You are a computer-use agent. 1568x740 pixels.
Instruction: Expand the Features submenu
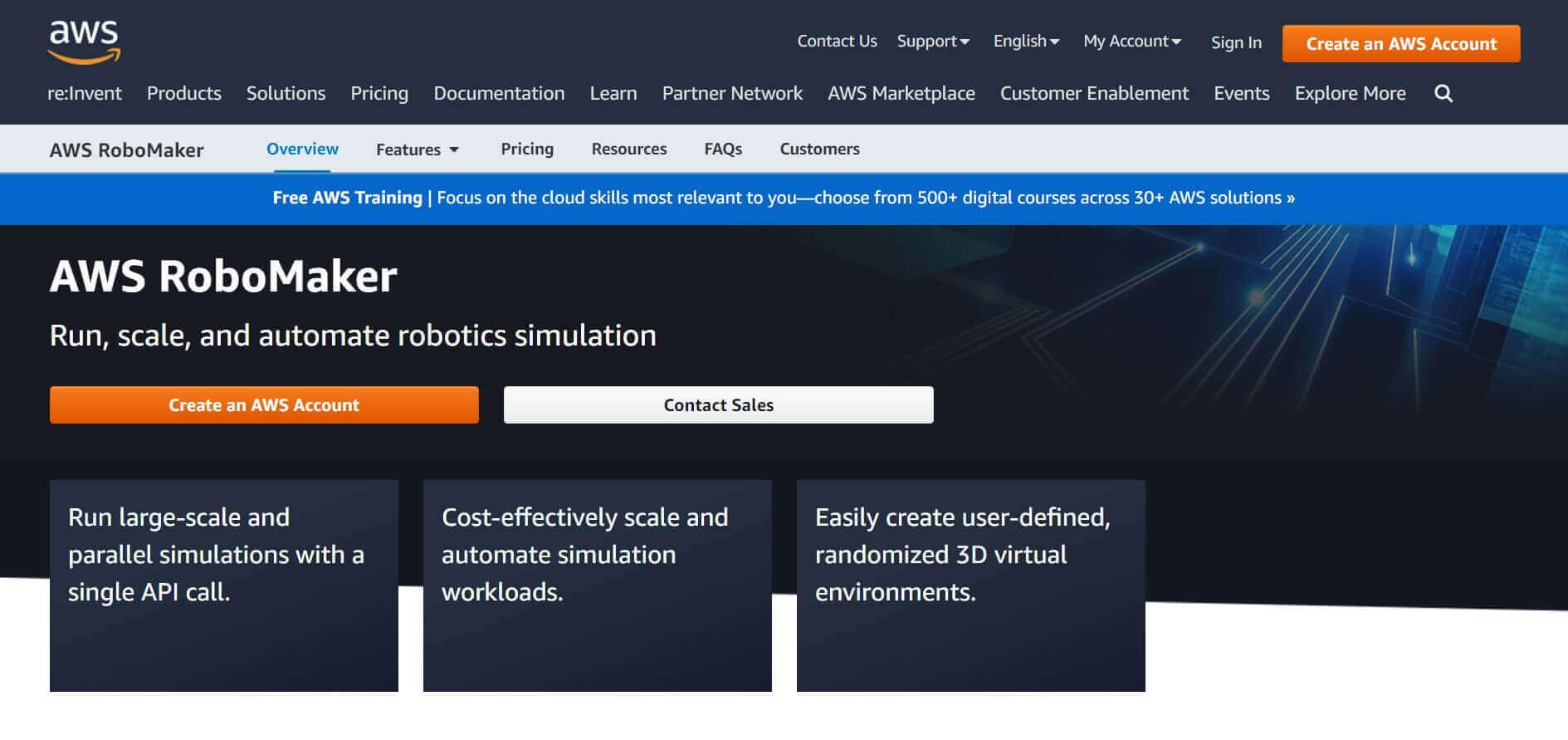point(417,149)
